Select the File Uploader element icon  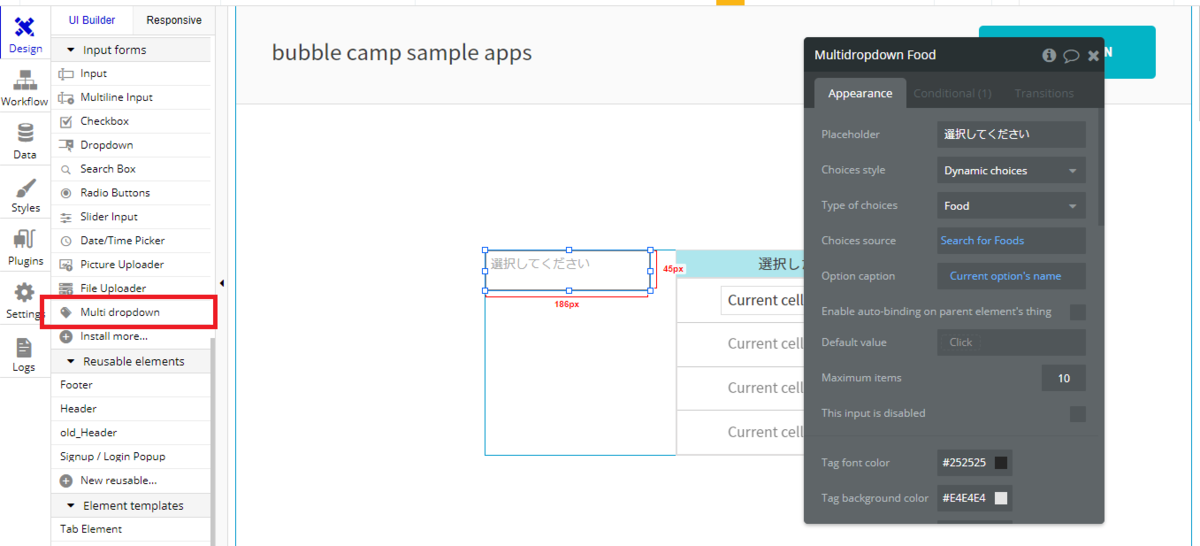66,289
